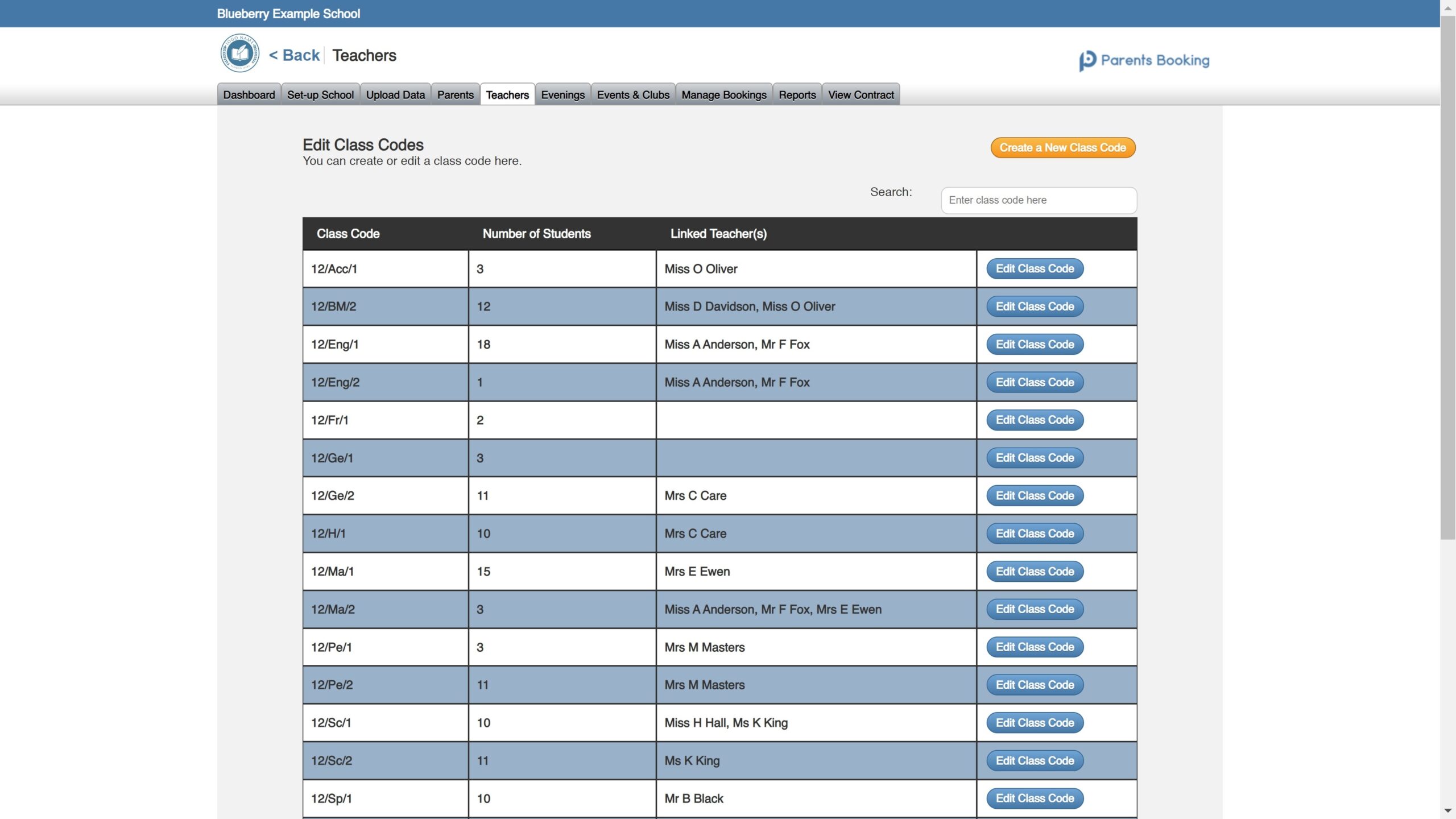The width and height of the screenshot is (1456, 819).
Task: Click the Parents Booking logo
Action: 1144,60
